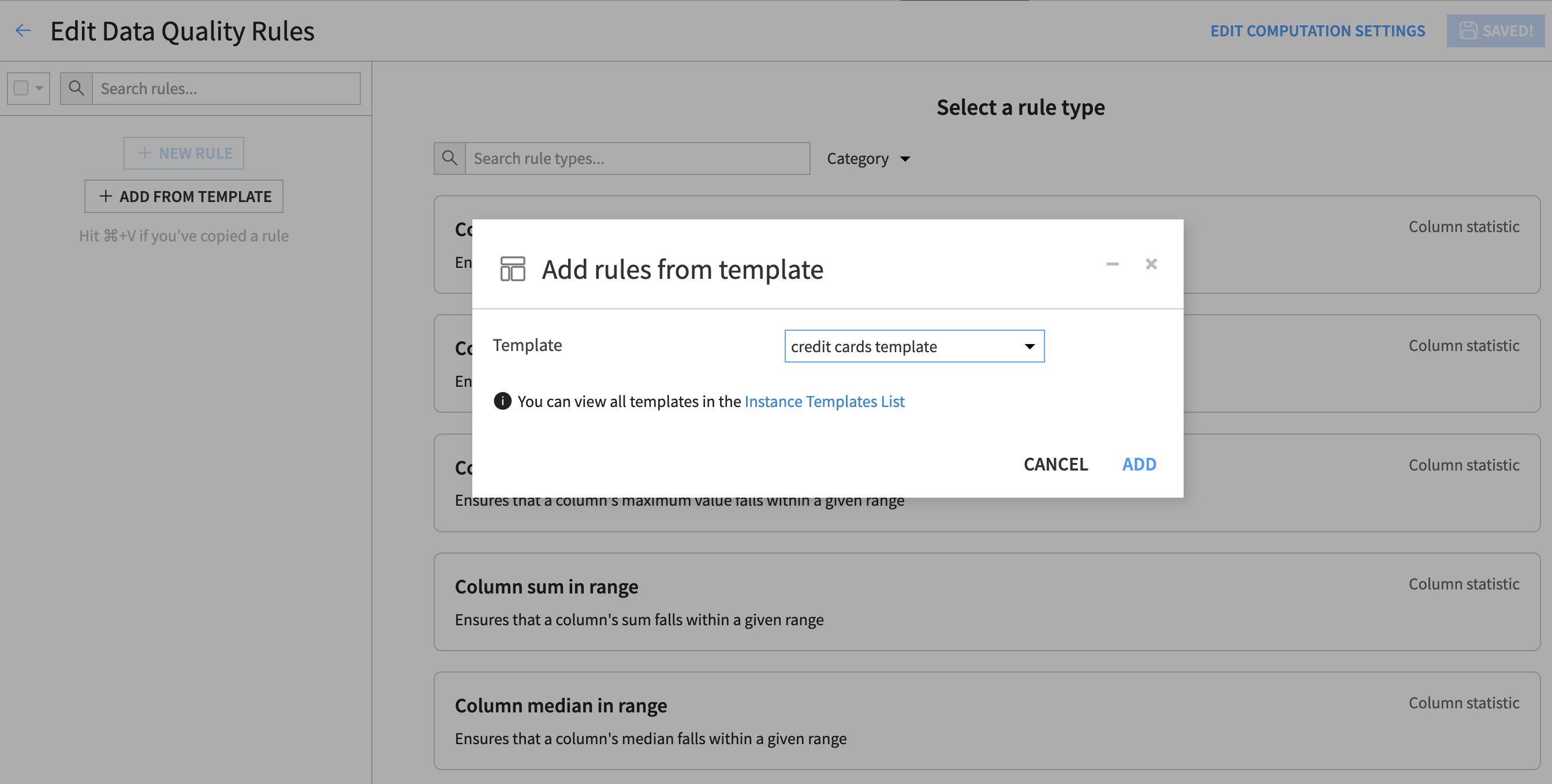
Task: Click the Add From Template button
Action: coord(184,196)
